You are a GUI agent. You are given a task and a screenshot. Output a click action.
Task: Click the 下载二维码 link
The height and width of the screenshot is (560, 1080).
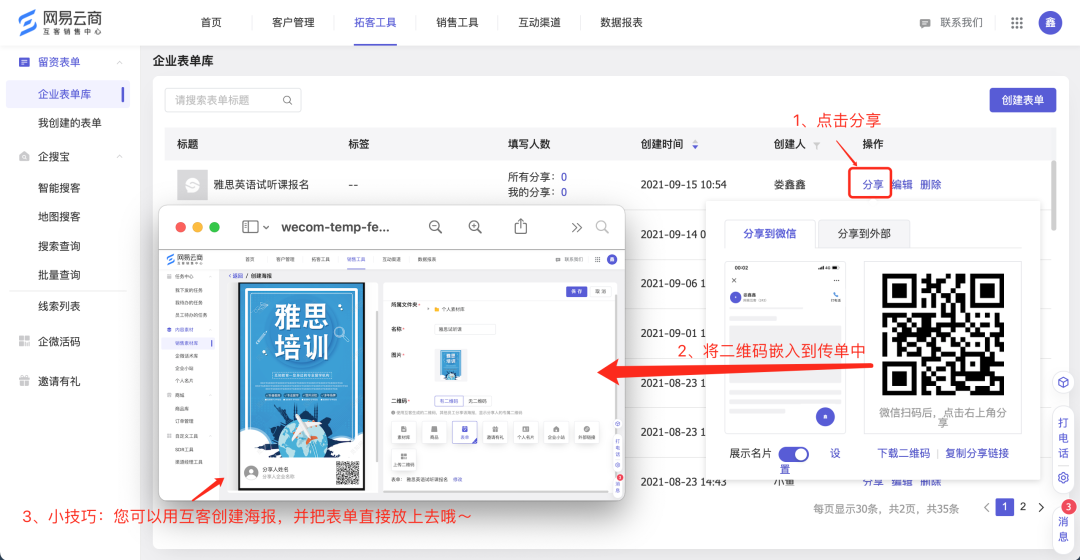coord(904,453)
